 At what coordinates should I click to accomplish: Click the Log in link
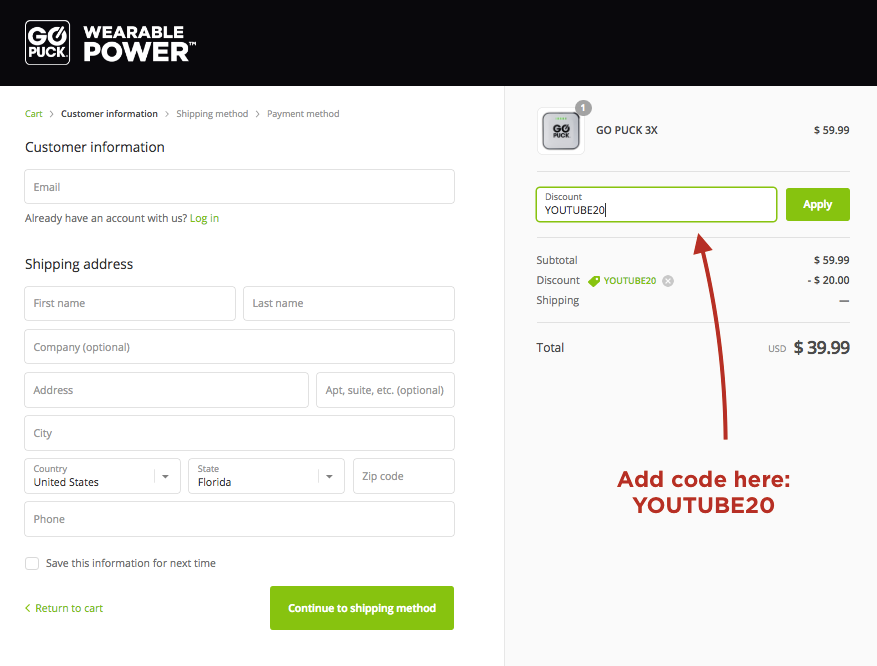(x=204, y=218)
